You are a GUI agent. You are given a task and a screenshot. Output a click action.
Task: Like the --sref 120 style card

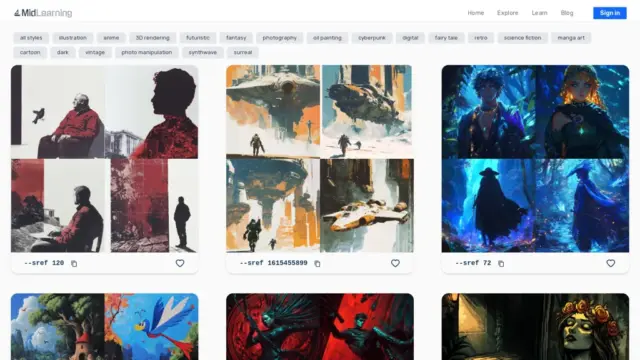point(180,263)
